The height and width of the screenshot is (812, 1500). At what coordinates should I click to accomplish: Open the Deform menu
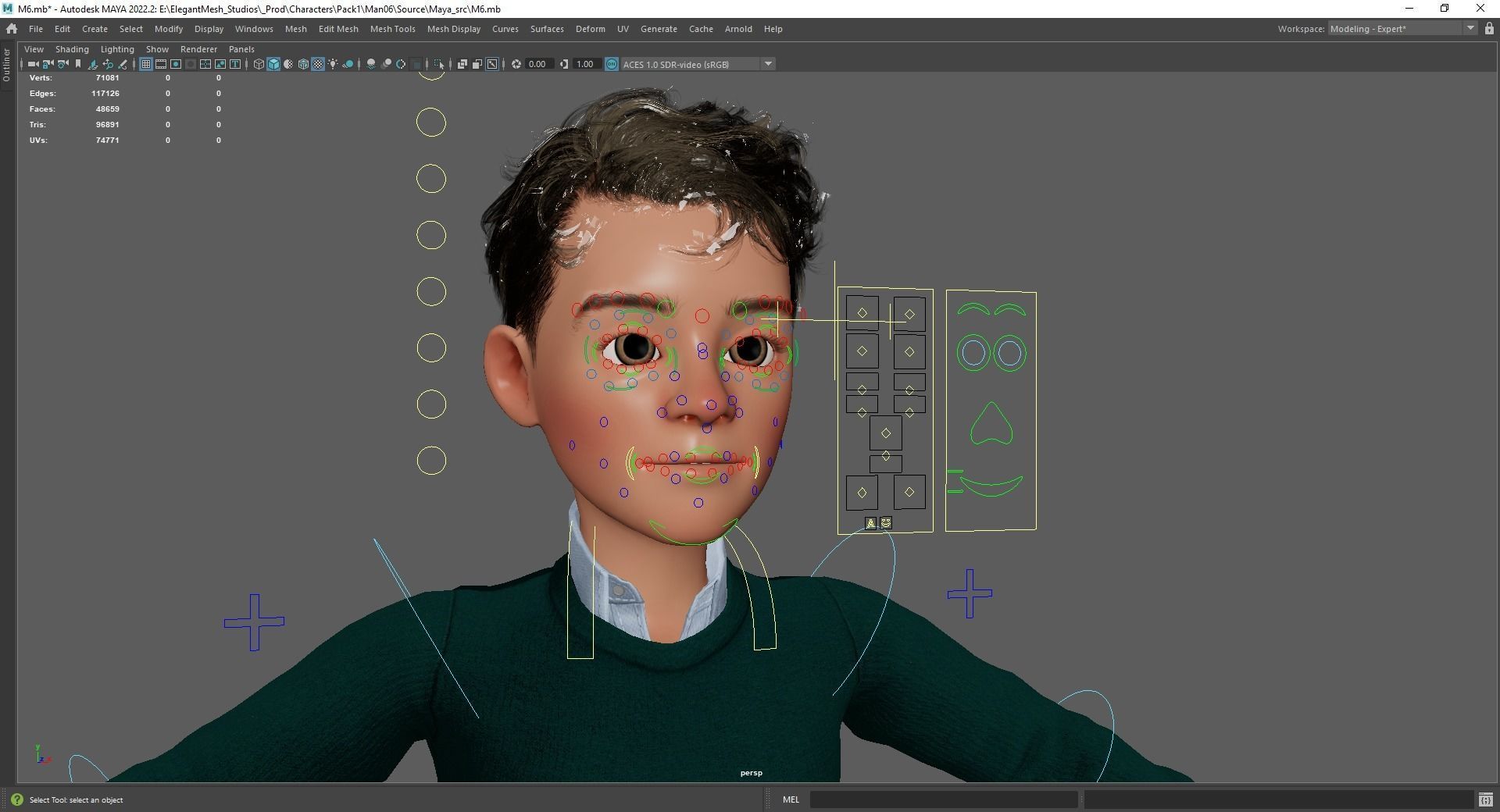pos(590,29)
